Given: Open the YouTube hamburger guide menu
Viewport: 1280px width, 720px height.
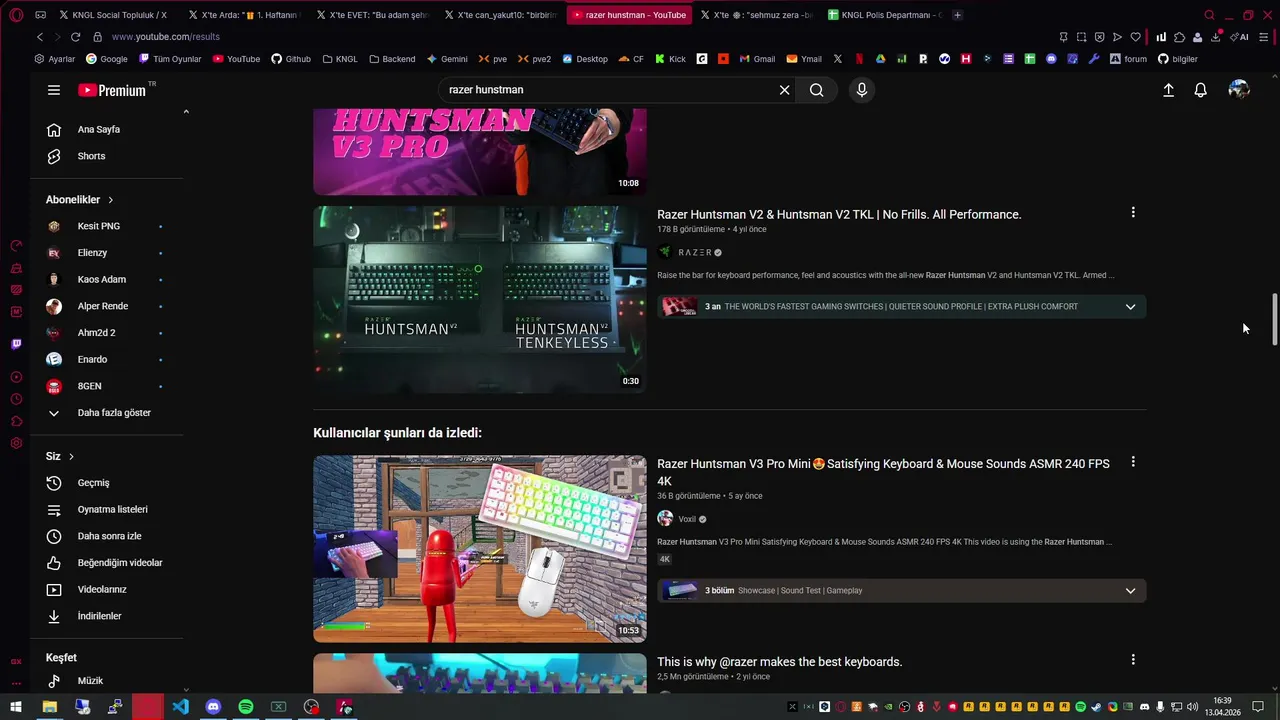Looking at the screenshot, I should (54, 90).
